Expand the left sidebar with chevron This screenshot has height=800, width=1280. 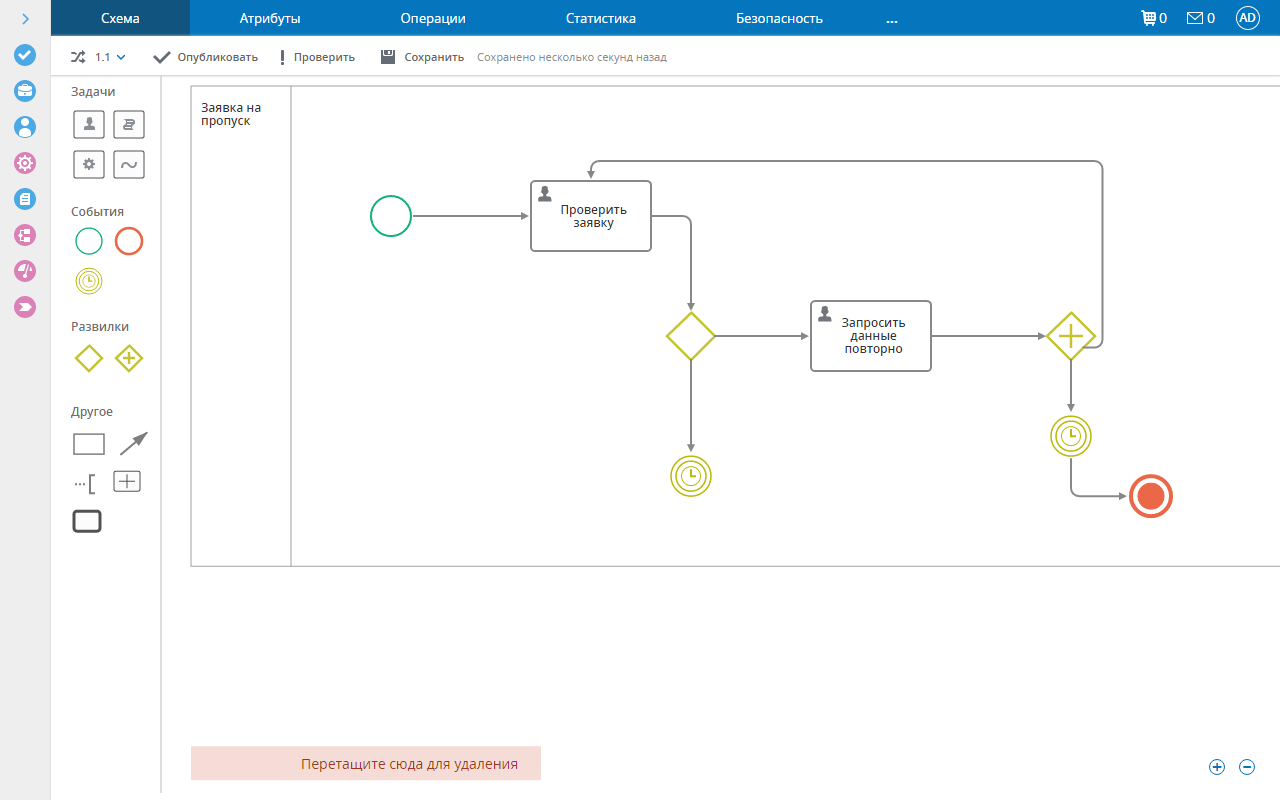click(25, 18)
